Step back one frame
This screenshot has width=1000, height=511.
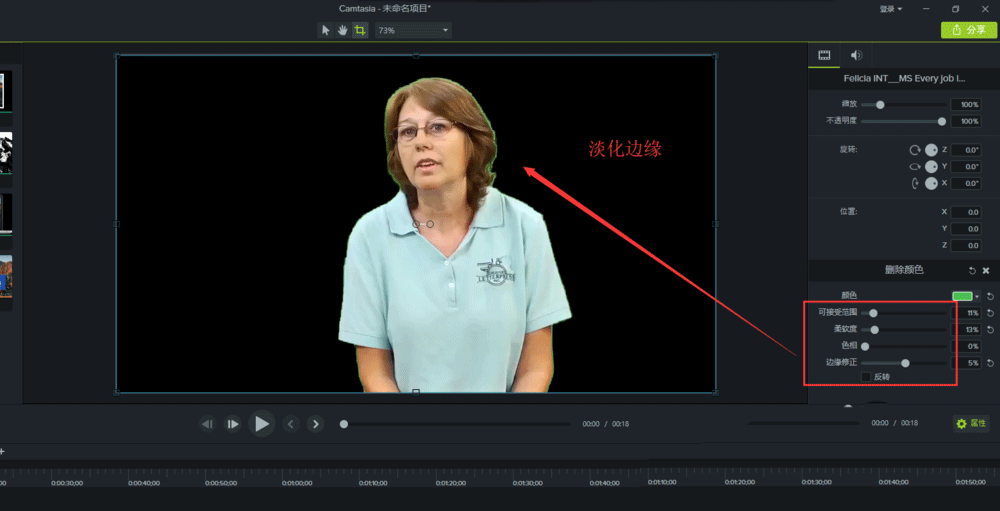coord(208,424)
